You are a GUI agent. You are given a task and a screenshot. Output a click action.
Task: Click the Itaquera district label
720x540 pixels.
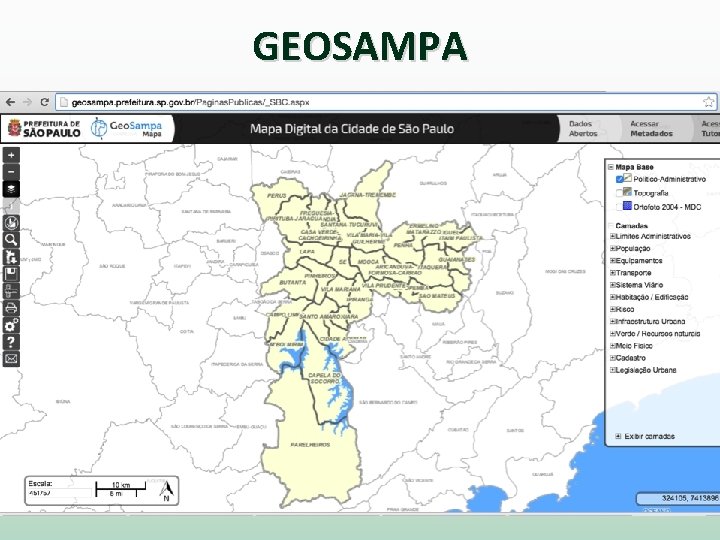tap(433, 266)
